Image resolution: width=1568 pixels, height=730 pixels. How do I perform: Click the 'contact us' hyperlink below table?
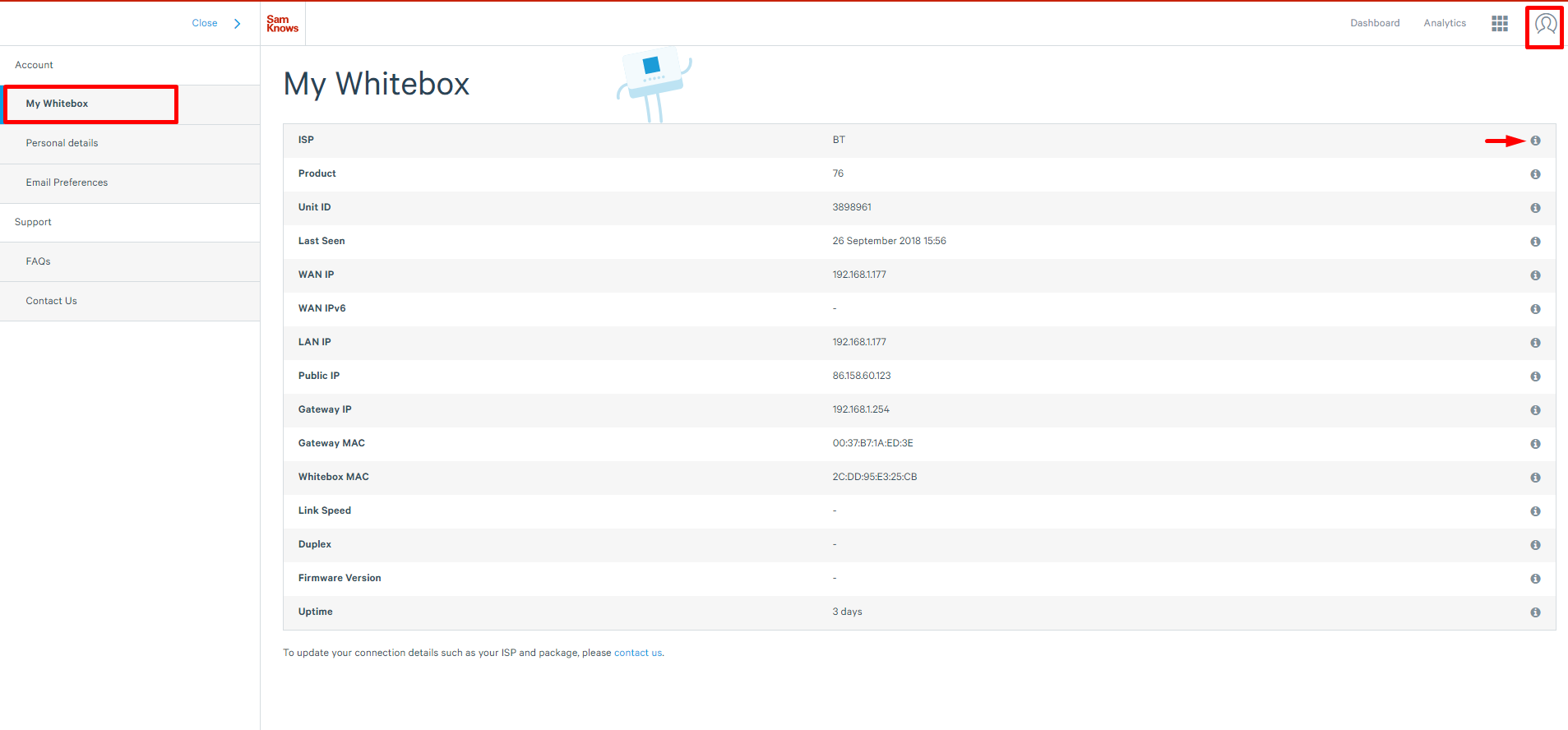[x=637, y=653]
